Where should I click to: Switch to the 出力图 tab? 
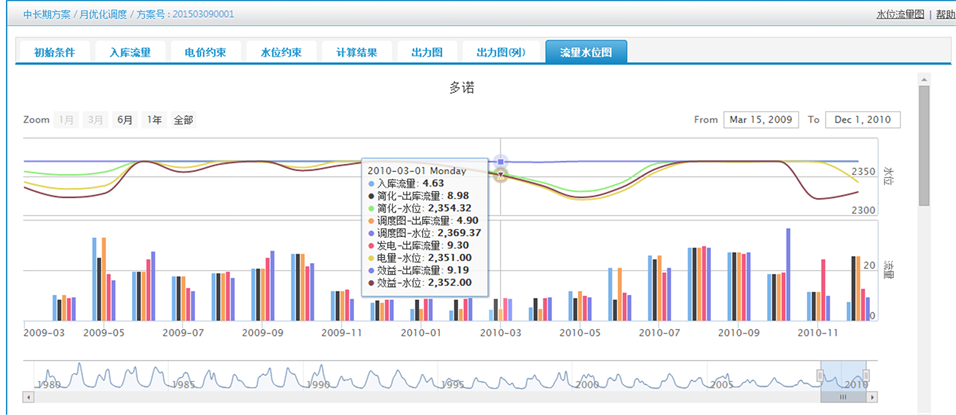tap(427, 52)
